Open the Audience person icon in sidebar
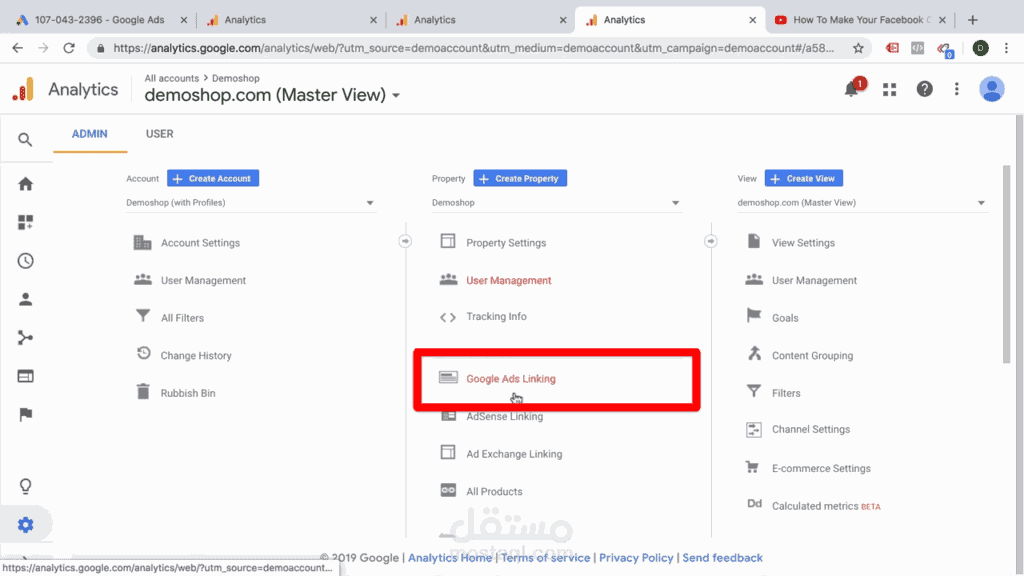Viewport: 1024px width, 576px height. tap(27, 299)
